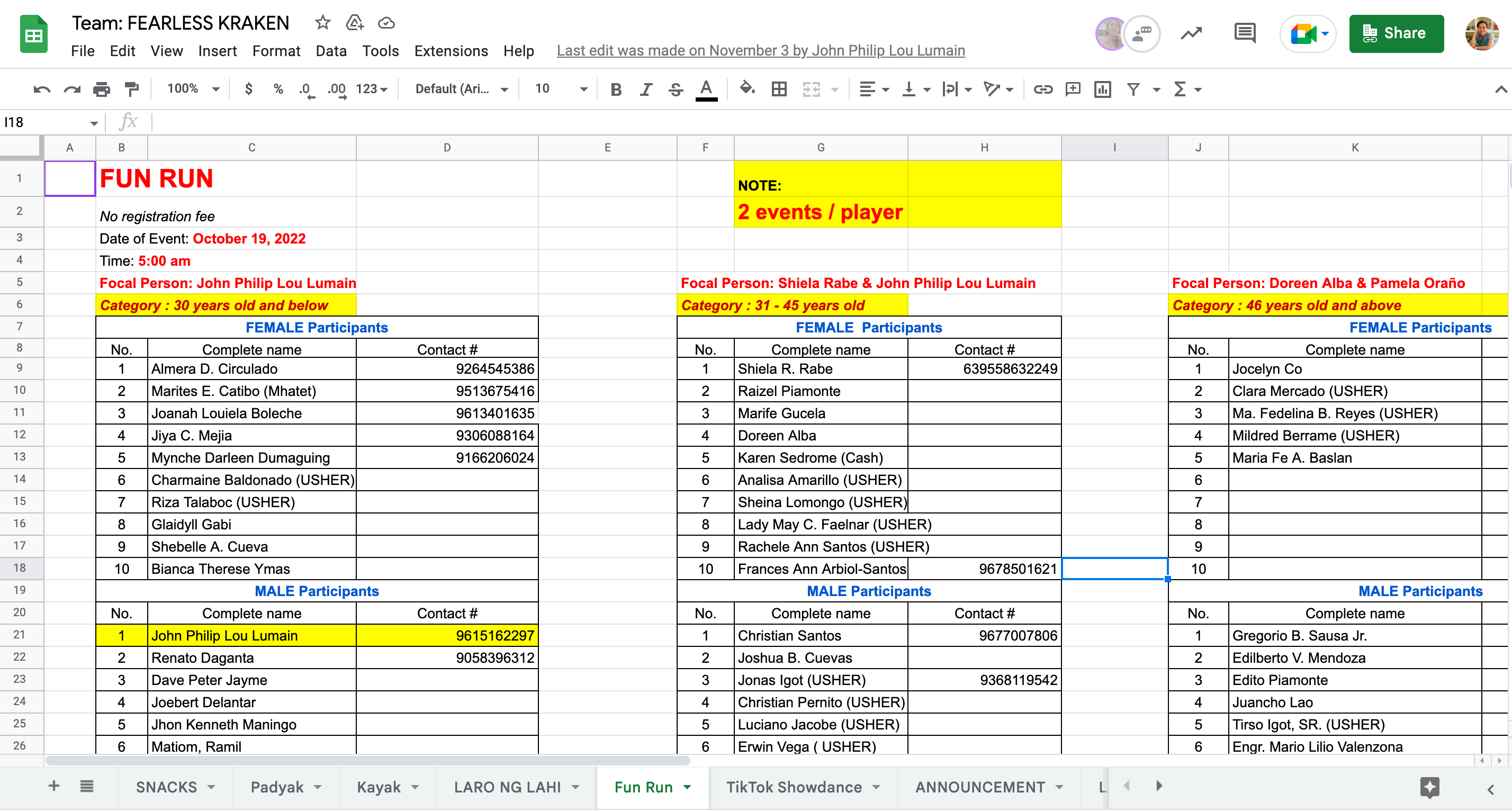Toggle bold formatting
The width and height of the screenshot is (1512, 811).
(616, 89)
